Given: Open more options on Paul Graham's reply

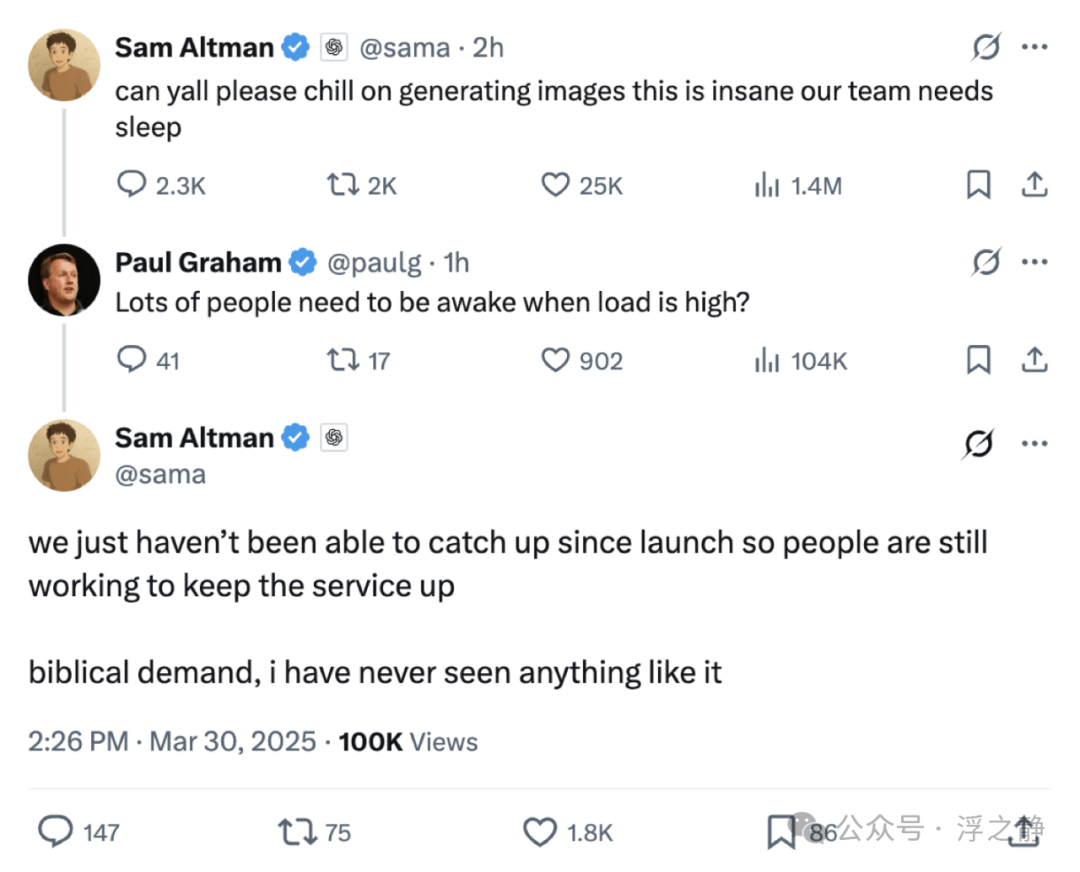Looking at the screenshot, I should tap(1035, 262).
